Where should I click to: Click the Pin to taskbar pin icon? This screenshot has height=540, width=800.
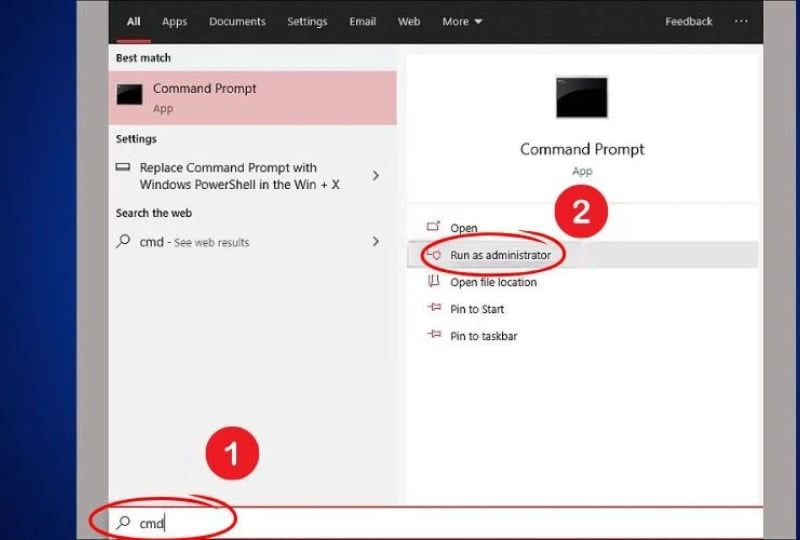[434, 335]
